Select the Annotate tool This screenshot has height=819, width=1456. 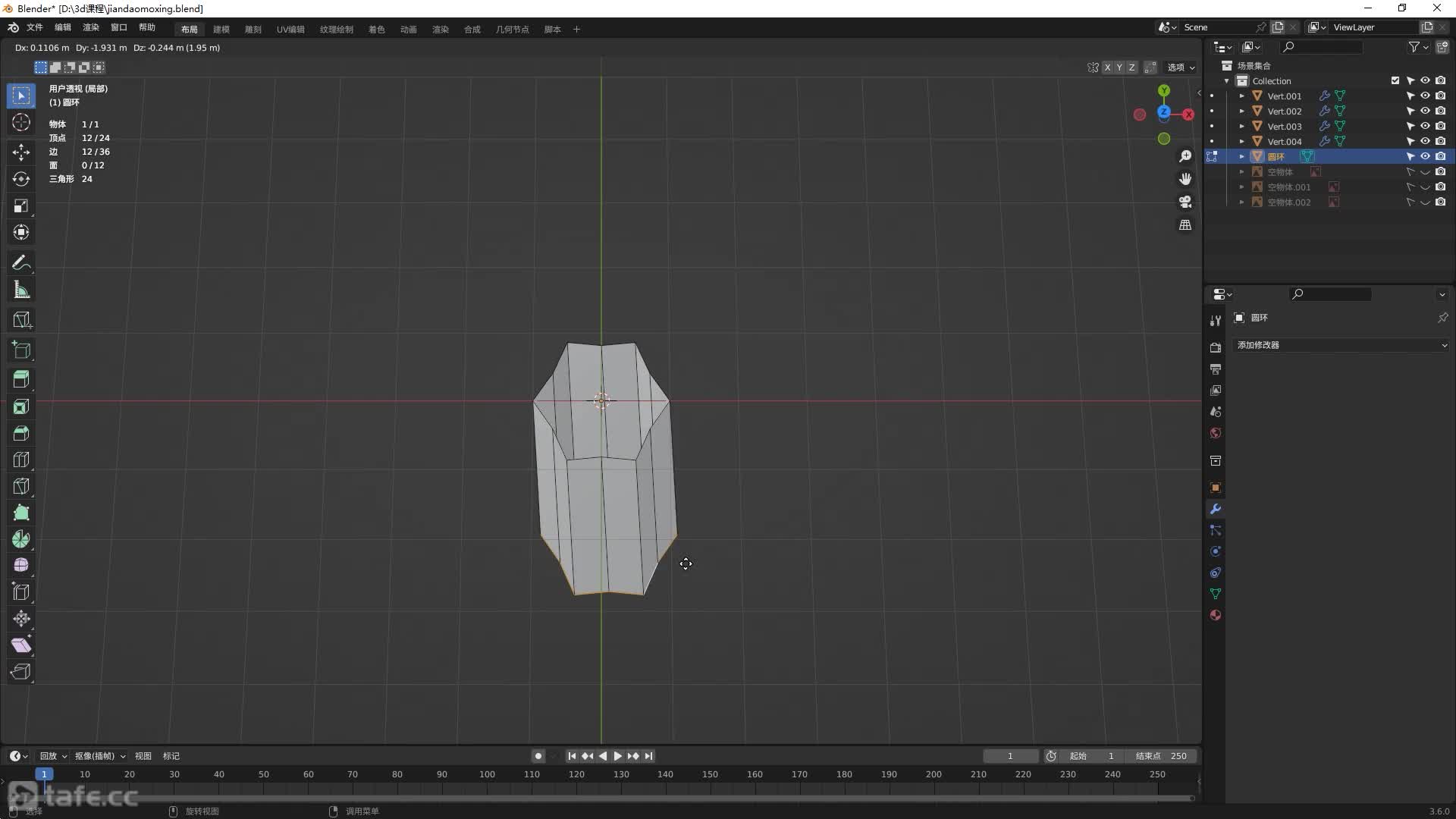click(x=21, y=262)
